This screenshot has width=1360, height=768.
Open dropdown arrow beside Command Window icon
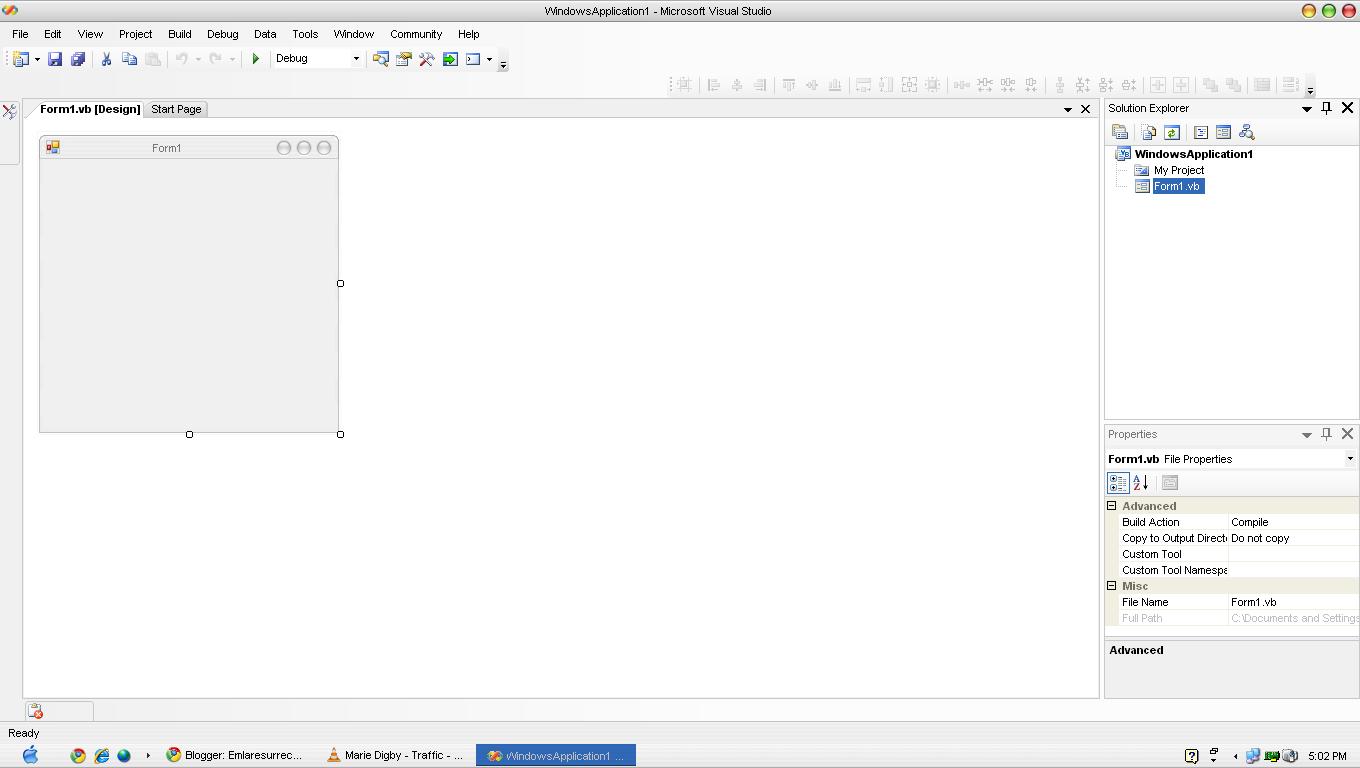[x=489, y=59]
